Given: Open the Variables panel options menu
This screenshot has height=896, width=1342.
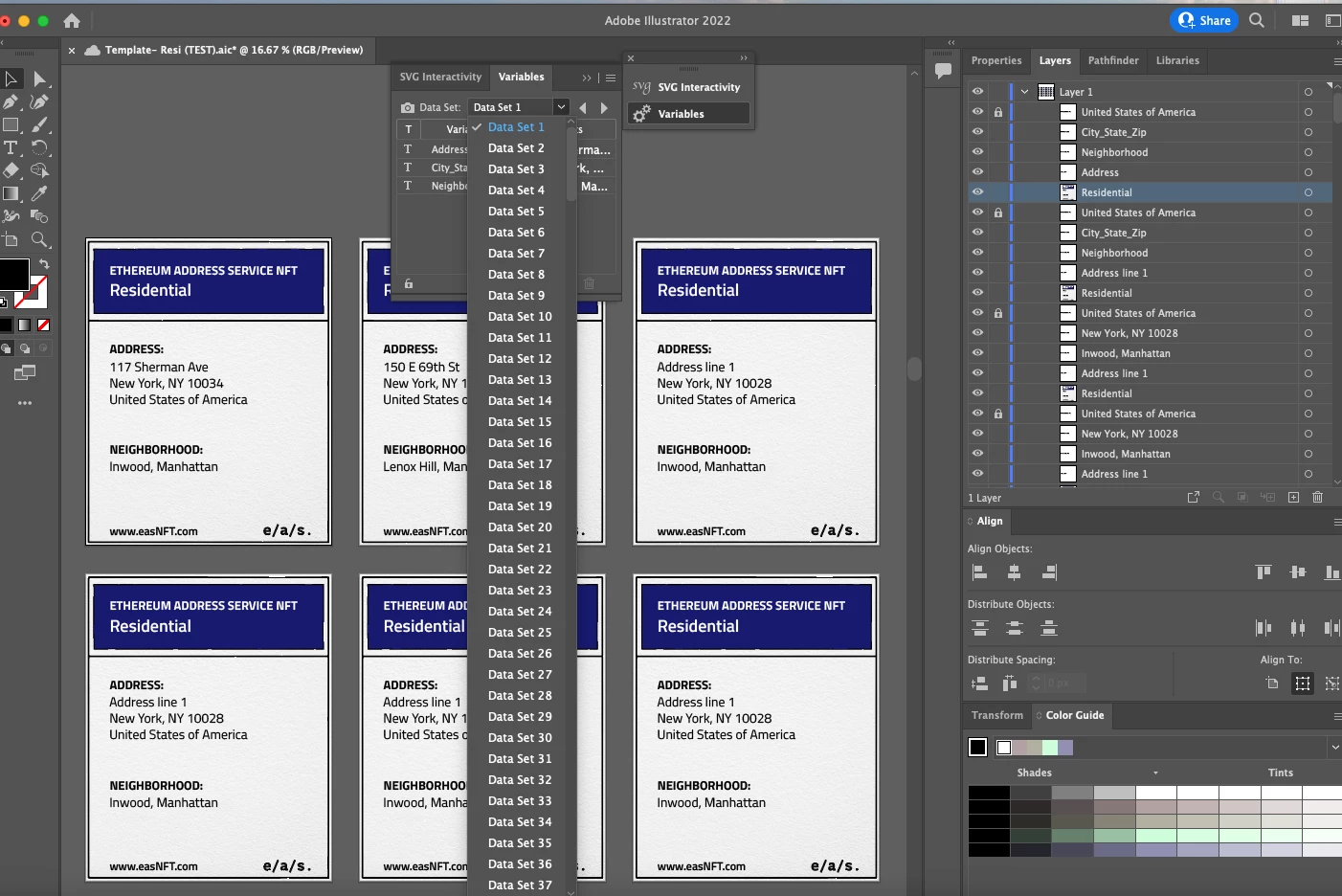Looking at the screenshot, I should [611, 78].
